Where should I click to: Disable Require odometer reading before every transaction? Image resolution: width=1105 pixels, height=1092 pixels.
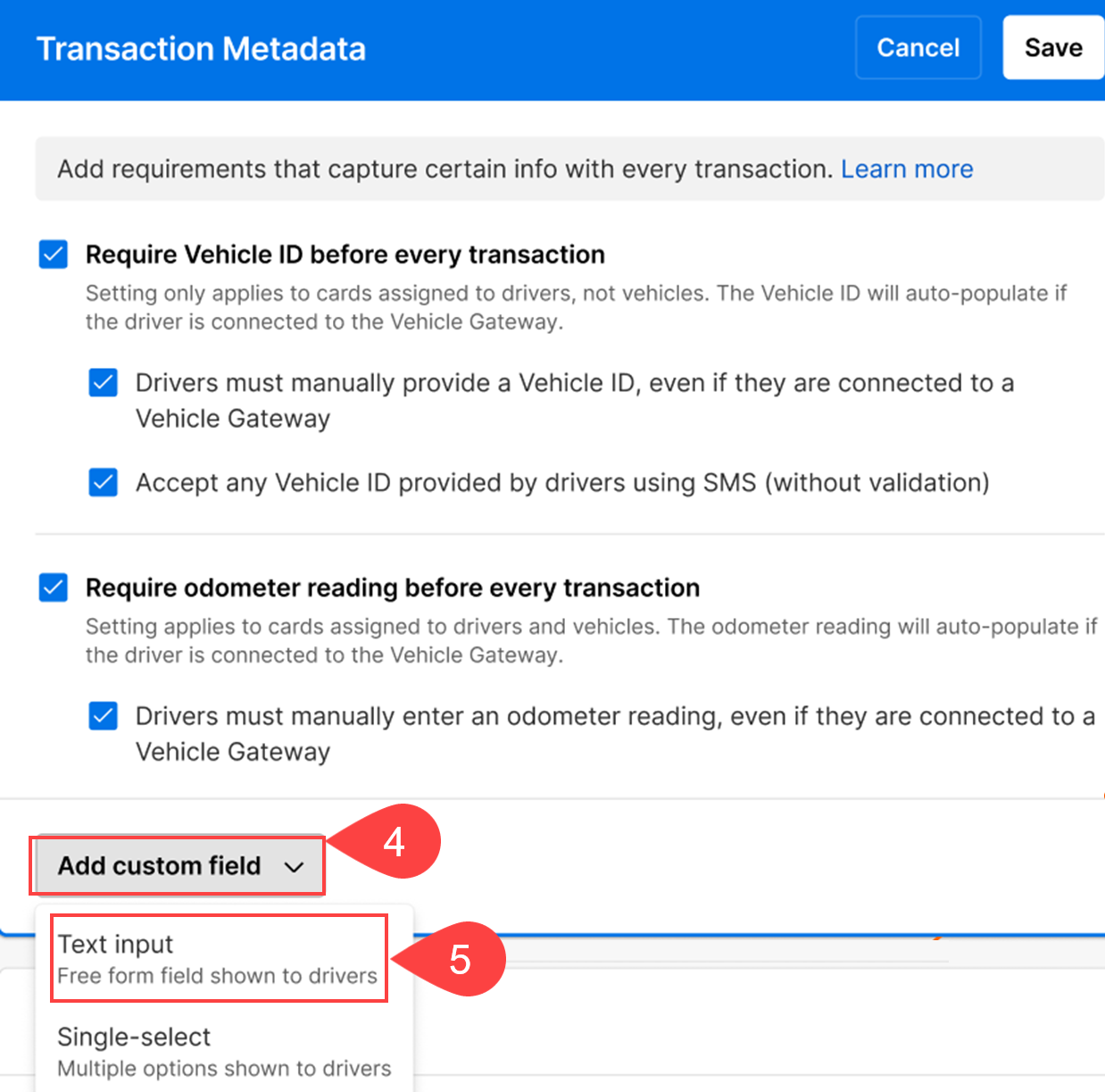pyautogui.click(x=53, y=588)
